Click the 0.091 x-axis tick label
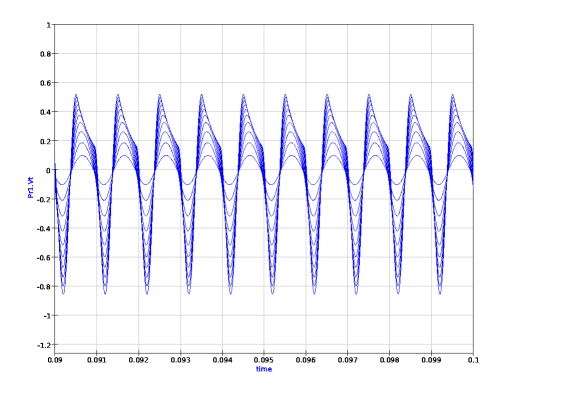Screen dimensions: 585x413 pos(97,360)
